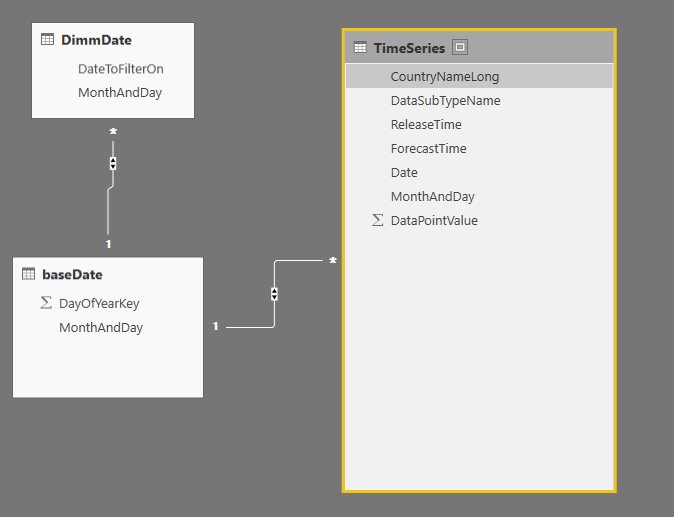This screenshot has width=674, height=517.
Task: Select the CountryNameLong field
Action: tap(479, 76)
